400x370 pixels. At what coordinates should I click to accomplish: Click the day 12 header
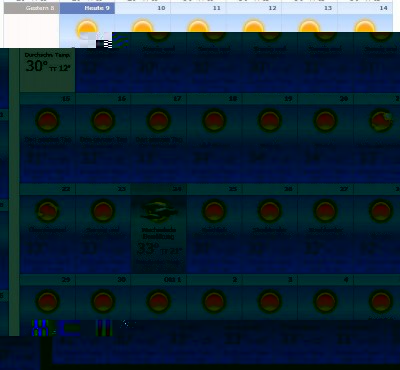coord(254,8)
